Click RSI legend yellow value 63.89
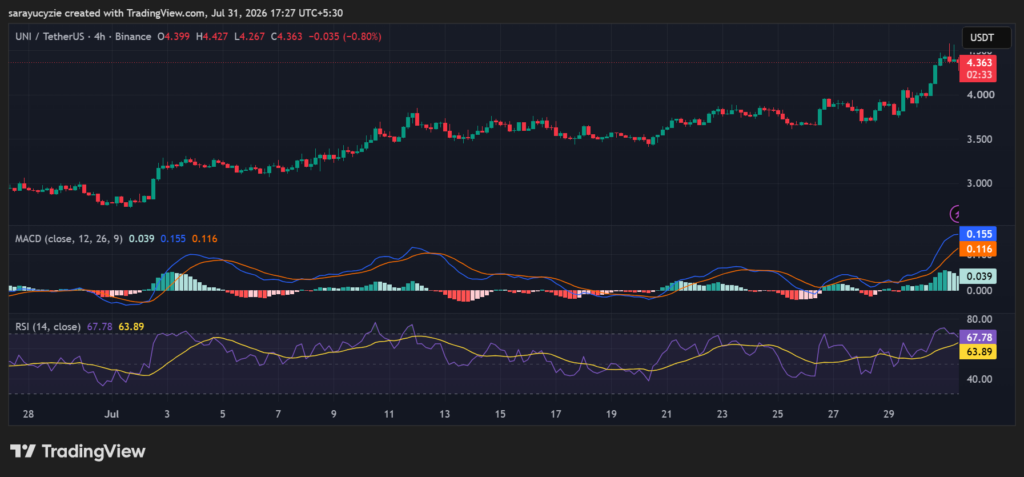 coord(131,327)
